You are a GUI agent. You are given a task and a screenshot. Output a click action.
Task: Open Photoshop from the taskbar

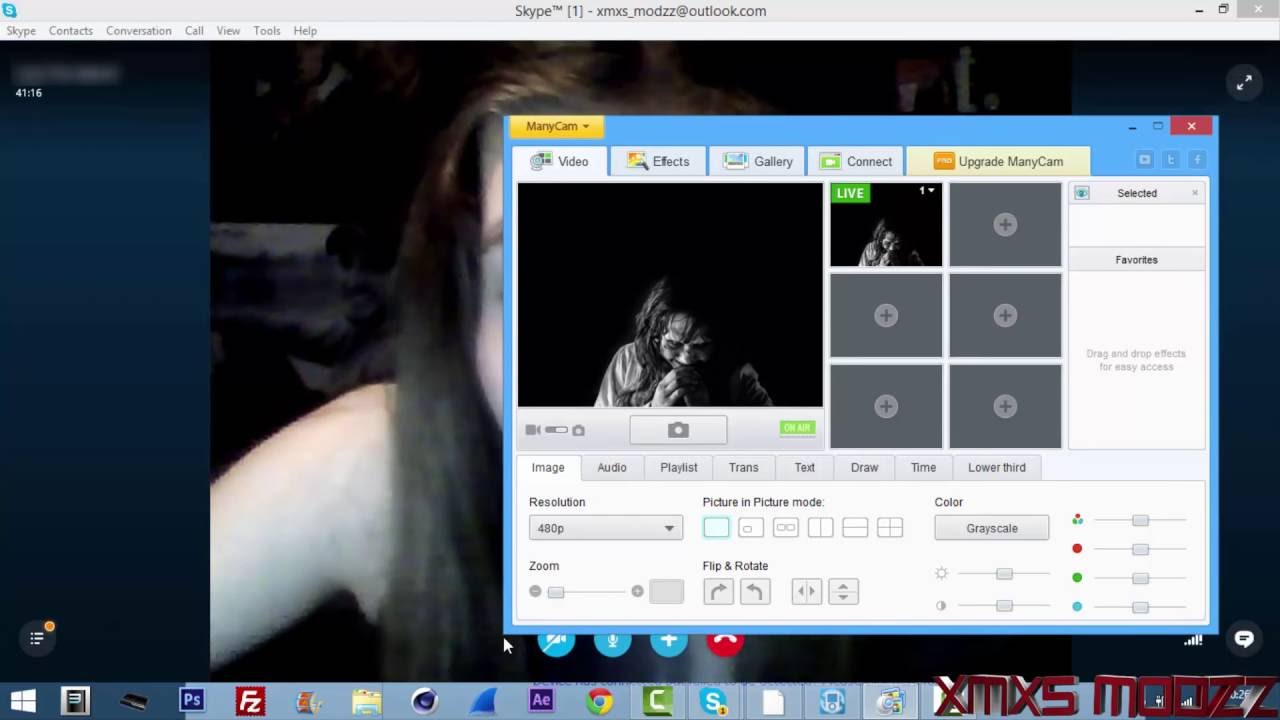point(191,701)
